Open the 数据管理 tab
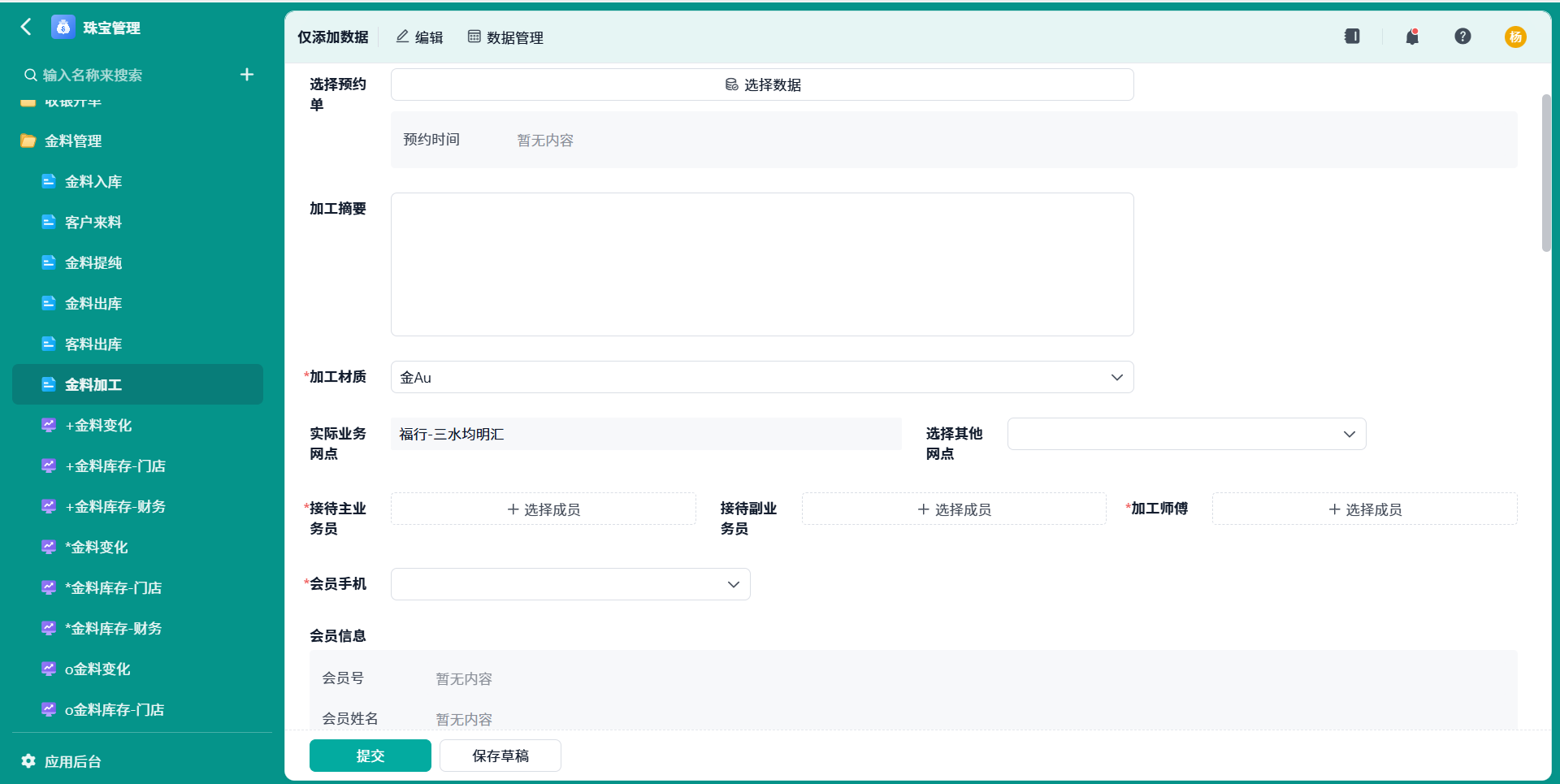The image size is (1560, 784). pyautogui.click(x=505, y=37)
